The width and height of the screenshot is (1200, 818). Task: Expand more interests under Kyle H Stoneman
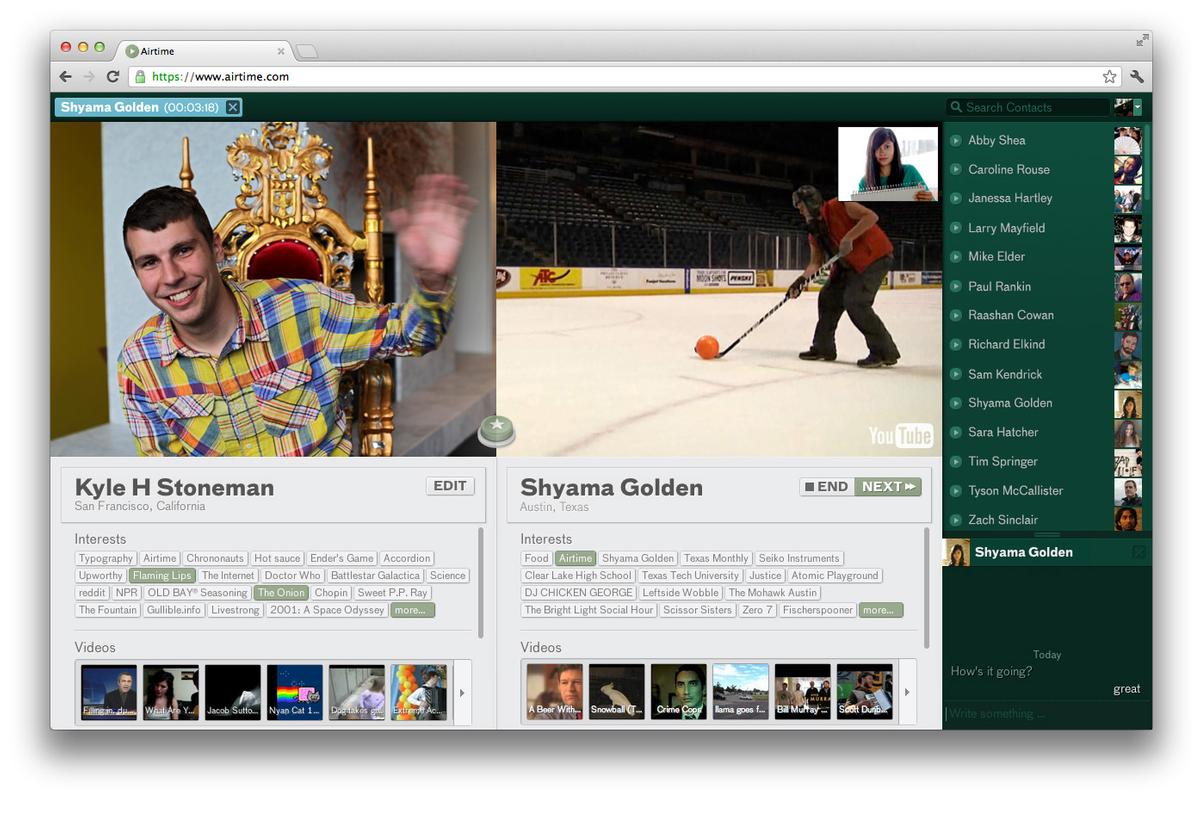tap(412, 610)
